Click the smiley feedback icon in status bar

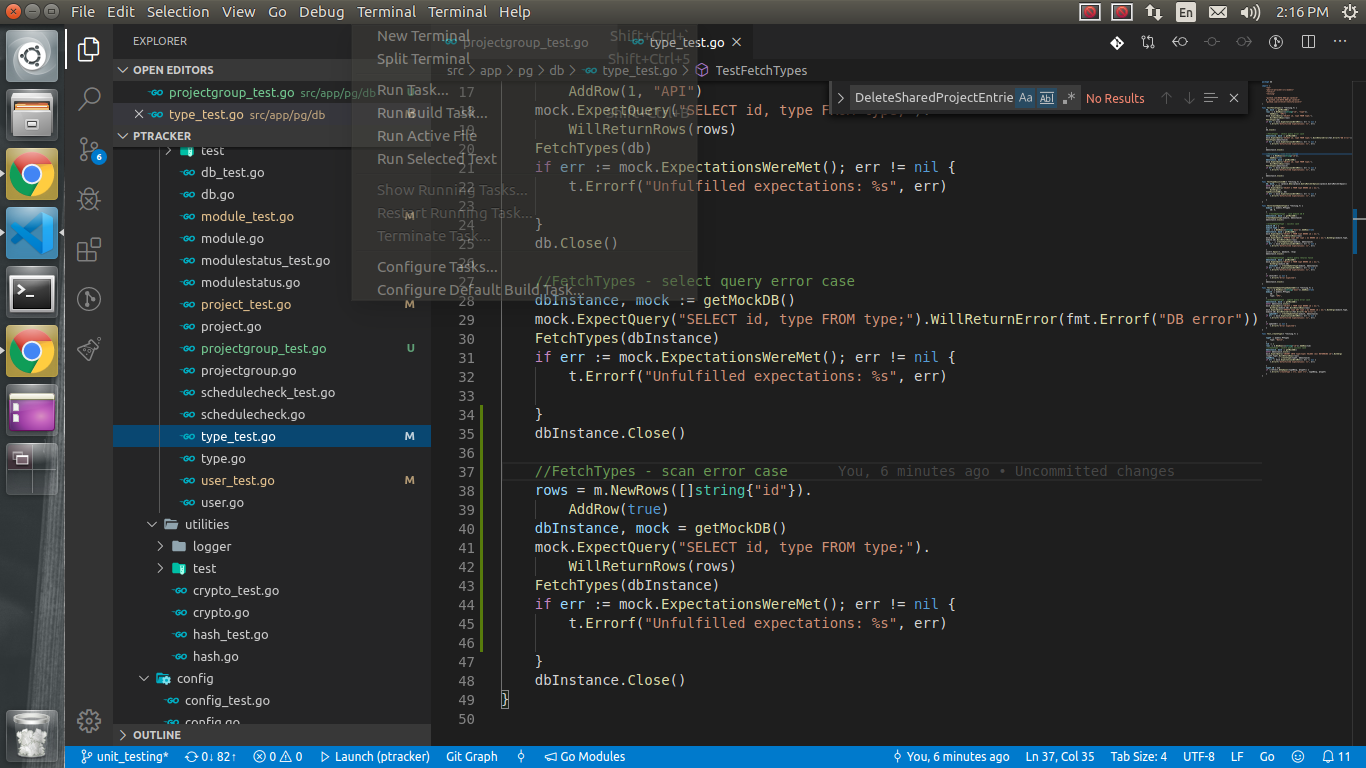(x=1298, y=757)
